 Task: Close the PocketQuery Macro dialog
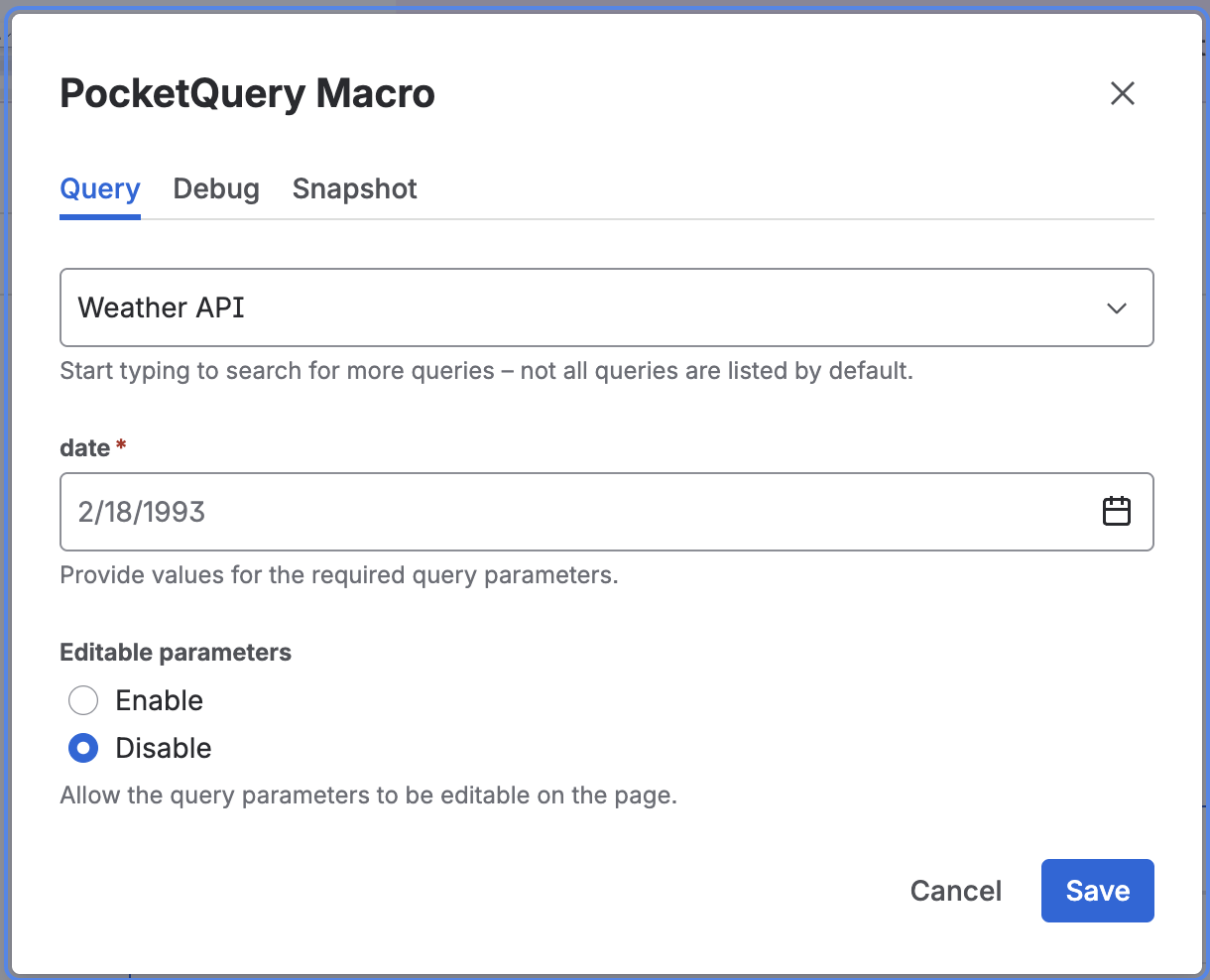(x=1122, y=93)
